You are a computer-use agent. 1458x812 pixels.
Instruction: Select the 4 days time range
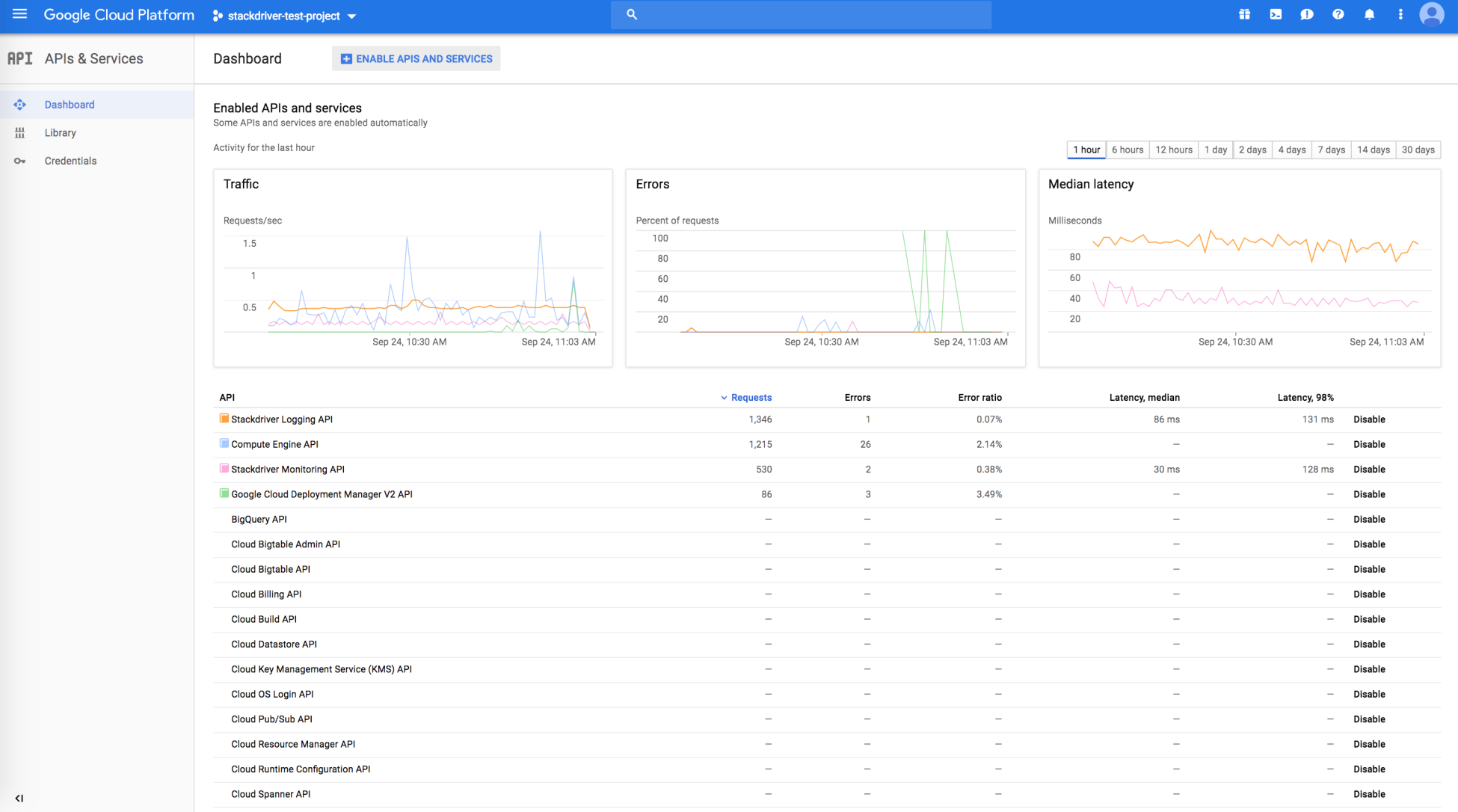(1292, 150)
